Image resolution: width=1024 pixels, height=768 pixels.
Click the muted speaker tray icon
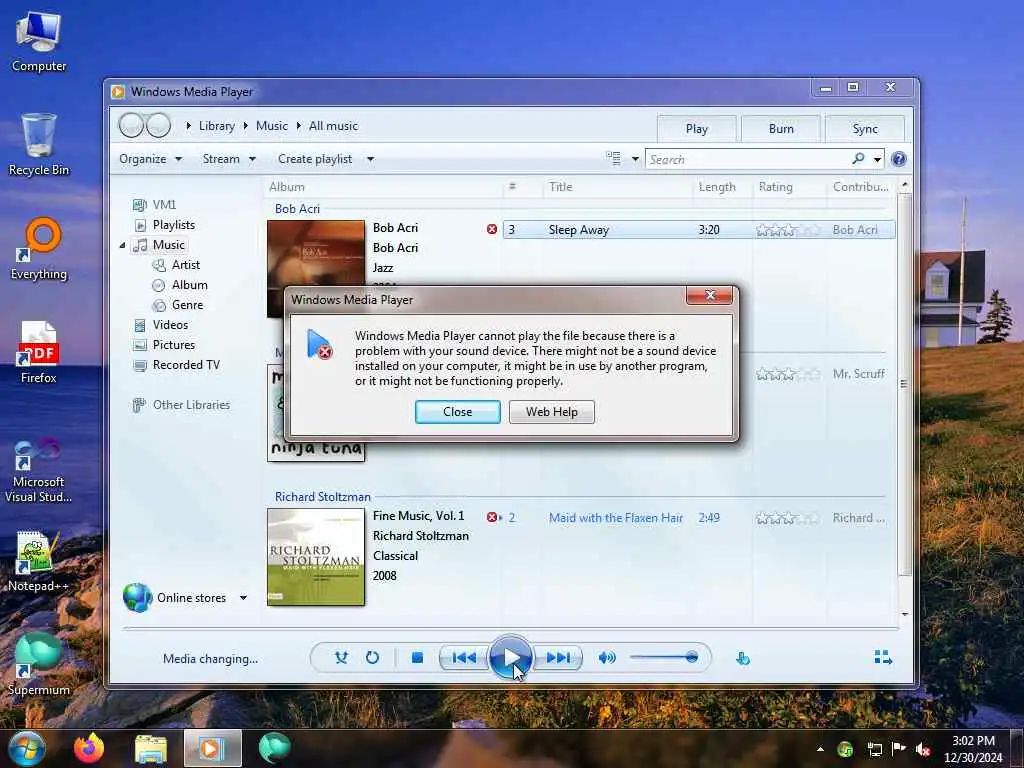pos(923,749)
